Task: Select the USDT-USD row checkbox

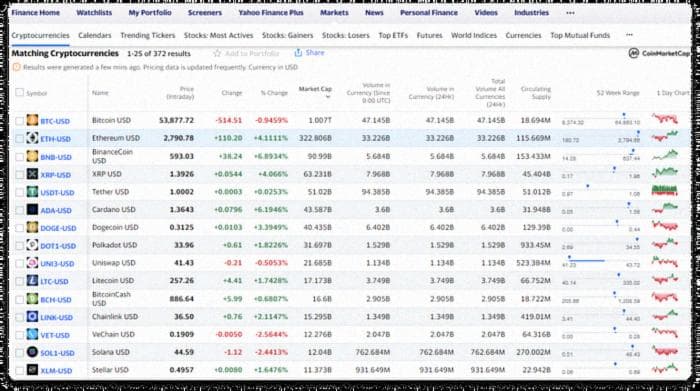Action: point(19,192)
